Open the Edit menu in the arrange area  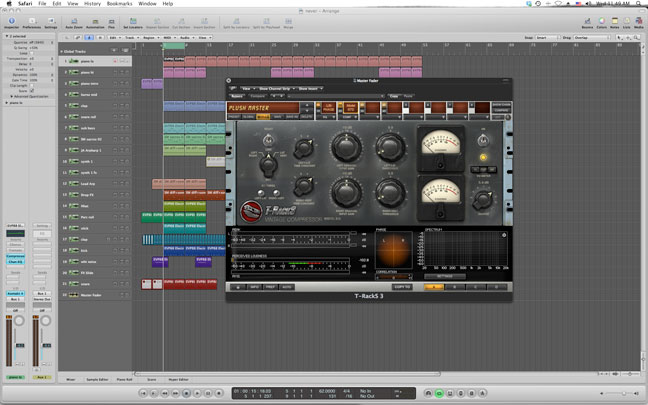click(114, 38)
